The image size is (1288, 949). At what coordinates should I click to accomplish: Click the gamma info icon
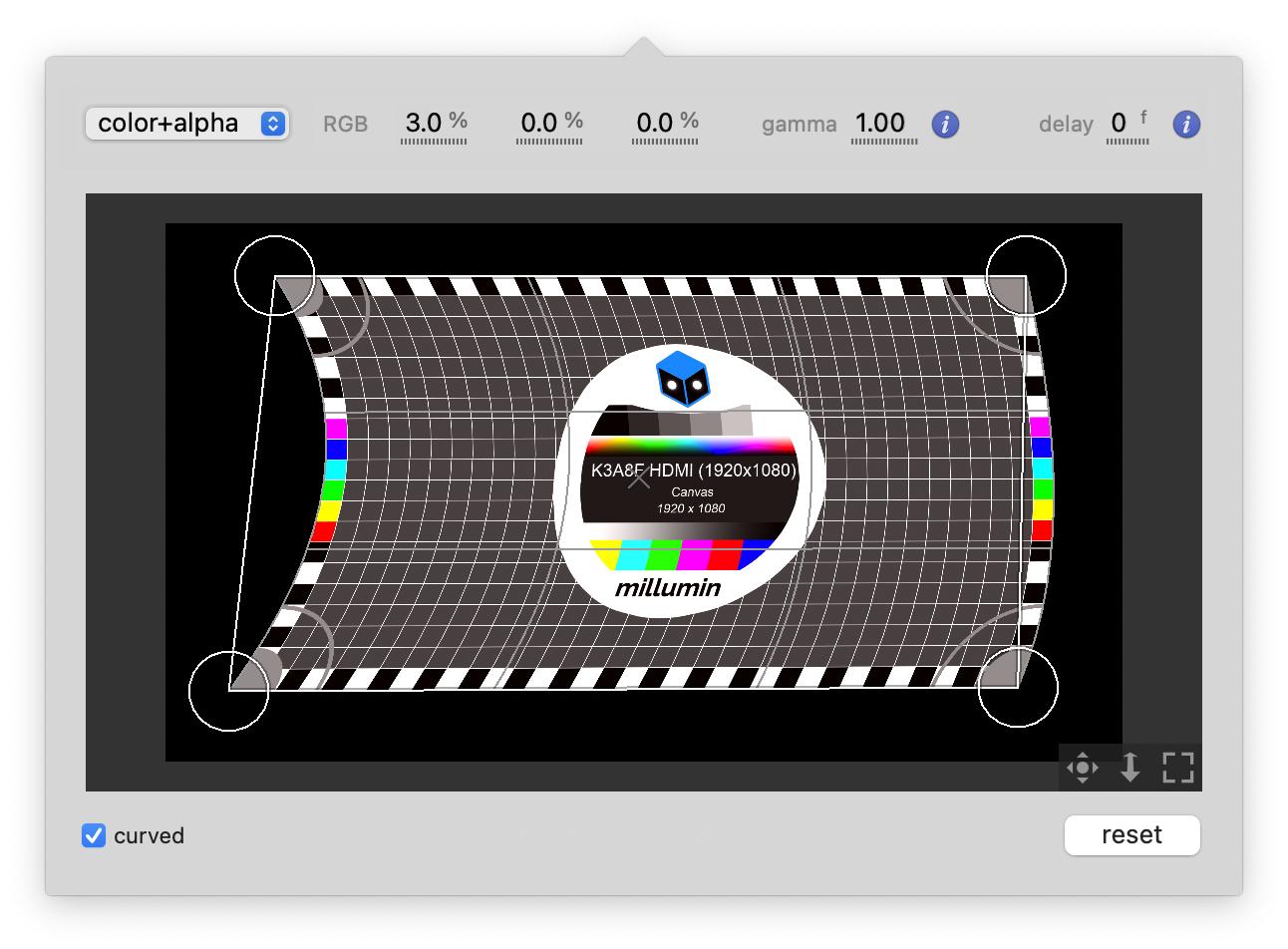pyautogui.click(x=945, y=125)
